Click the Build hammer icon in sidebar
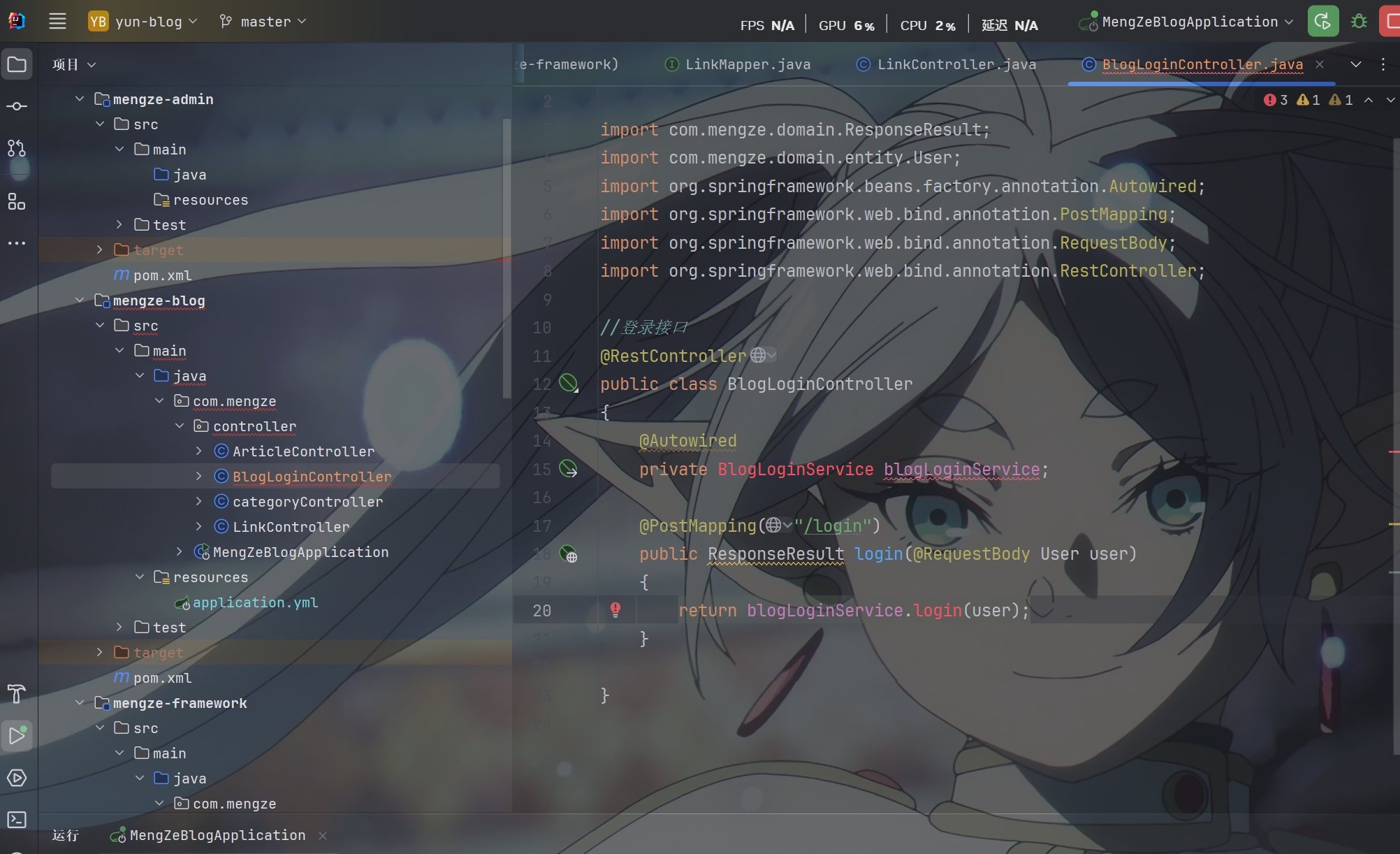The image size is (1400, 854). tap(17, 693)
